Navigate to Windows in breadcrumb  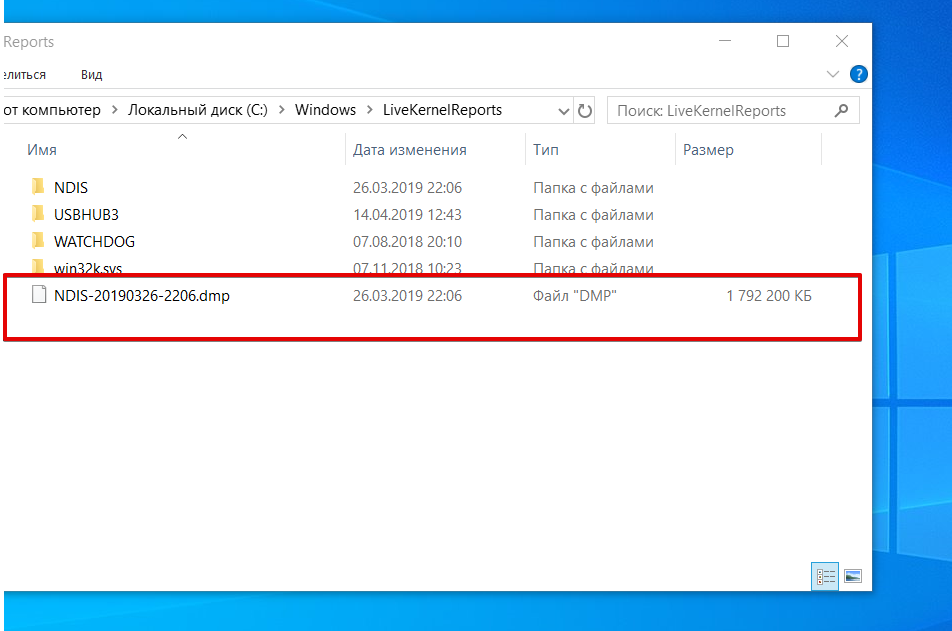325,110
